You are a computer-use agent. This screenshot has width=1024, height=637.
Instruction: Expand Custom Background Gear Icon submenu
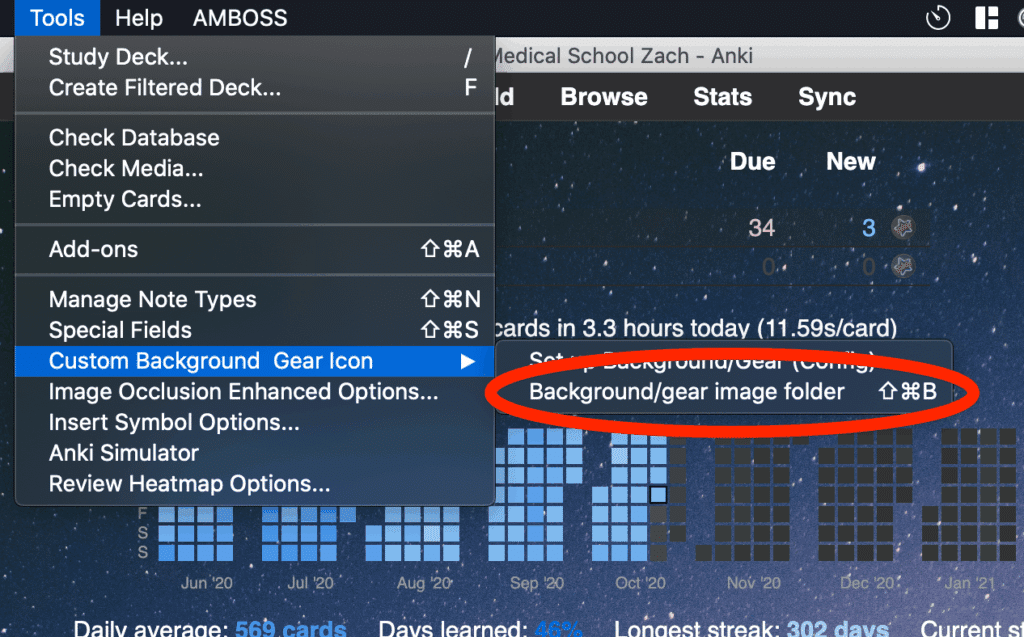[255, 361]
